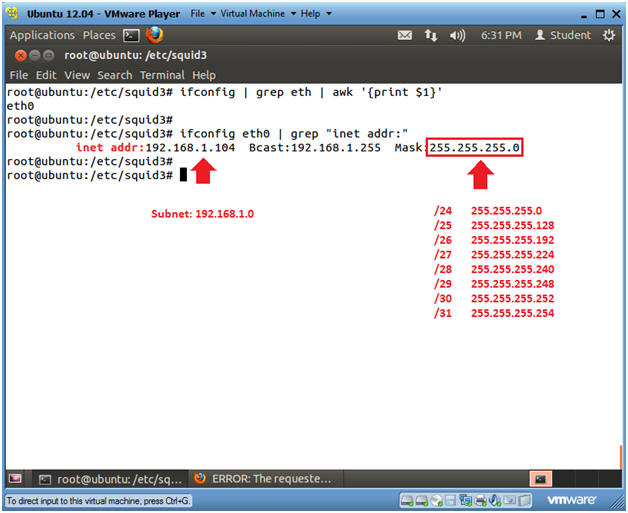Click the display device icon in the VMware status bar
The width and height of the screenshot is (628, 513).
click(x=509, y=500)
